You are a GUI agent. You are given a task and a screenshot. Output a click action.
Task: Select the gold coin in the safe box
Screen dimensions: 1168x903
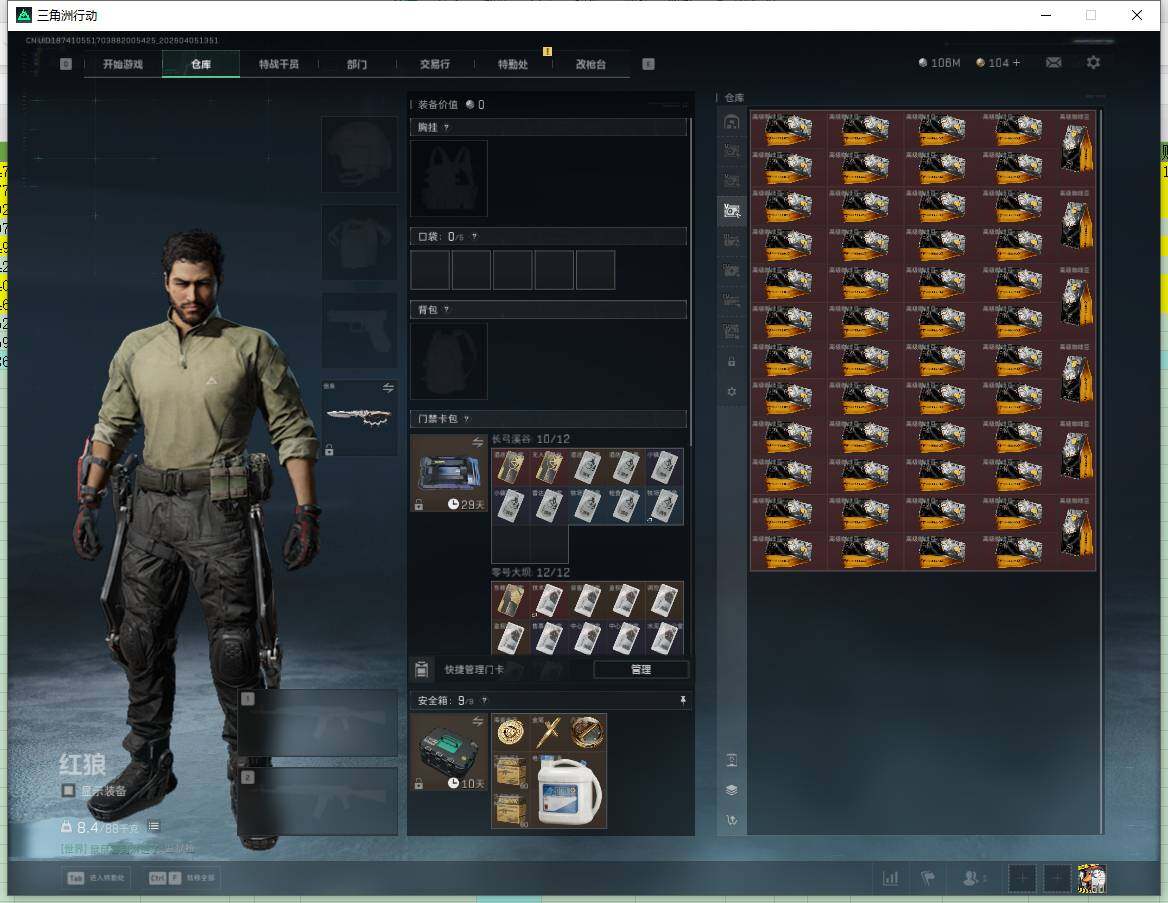pyautogui.click(x=510, y=732)
